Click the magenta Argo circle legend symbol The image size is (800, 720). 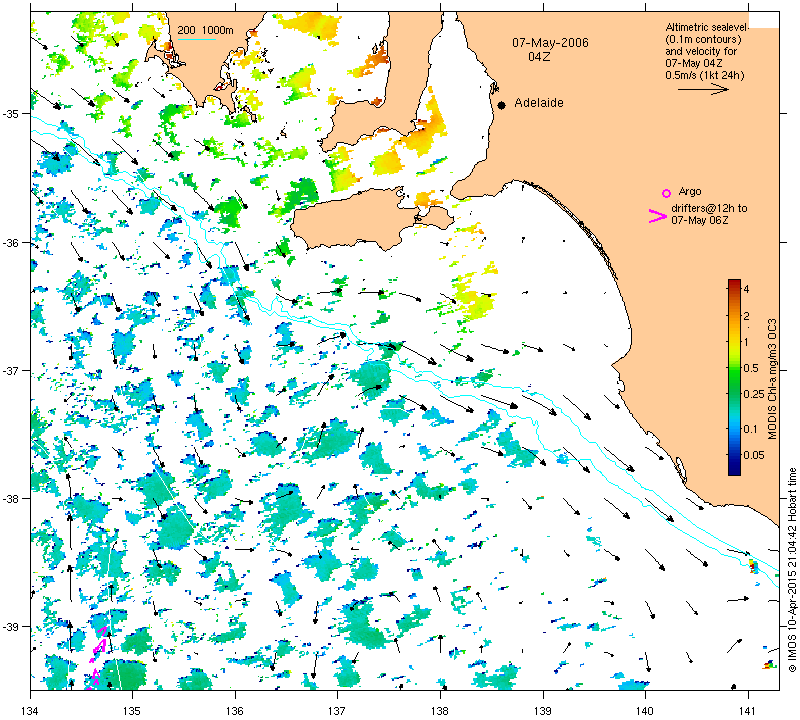point(666,193)
